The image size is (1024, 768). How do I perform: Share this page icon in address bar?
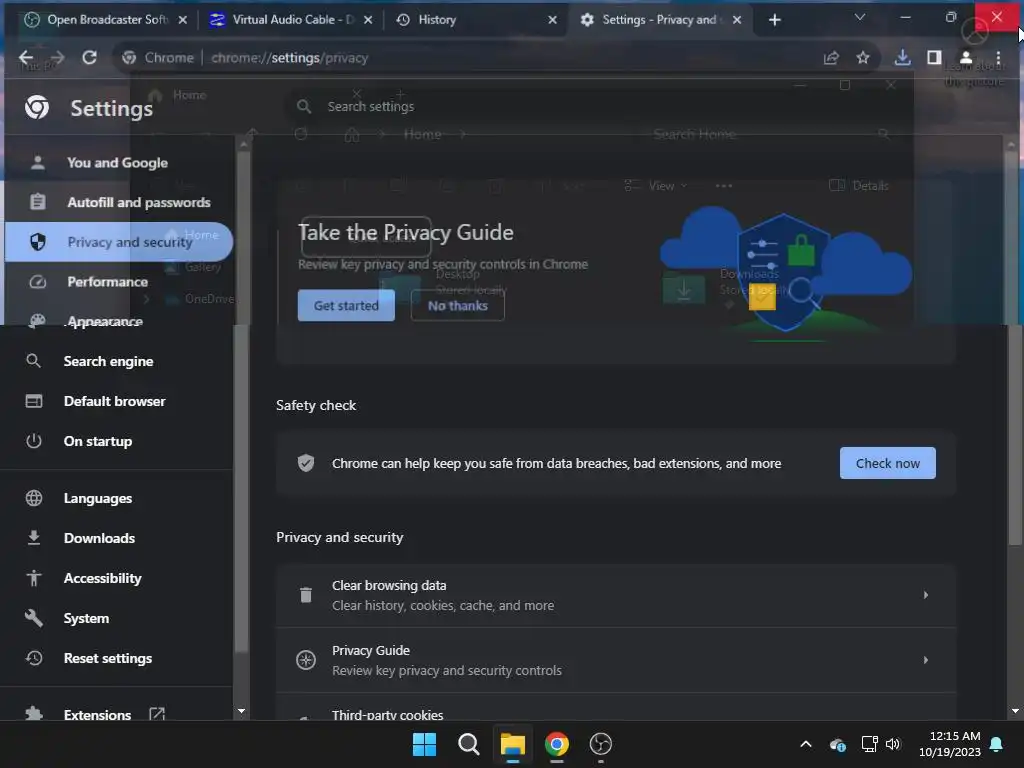tap(831, 57)
